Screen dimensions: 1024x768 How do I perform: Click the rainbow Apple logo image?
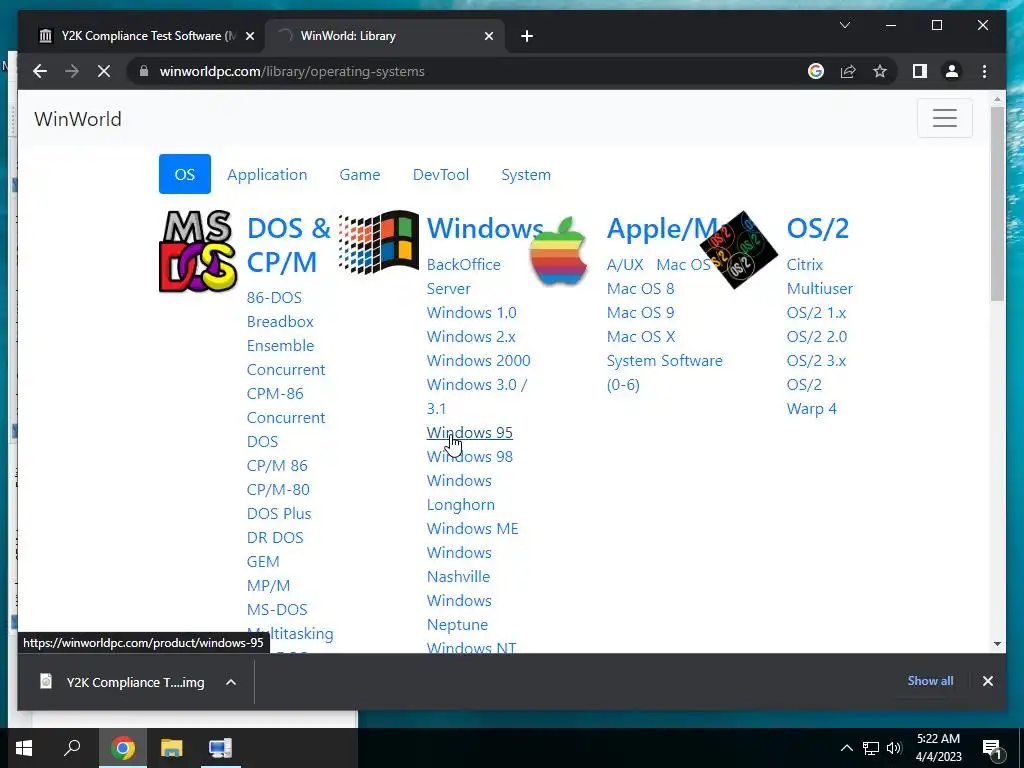[x=558, y=251]
